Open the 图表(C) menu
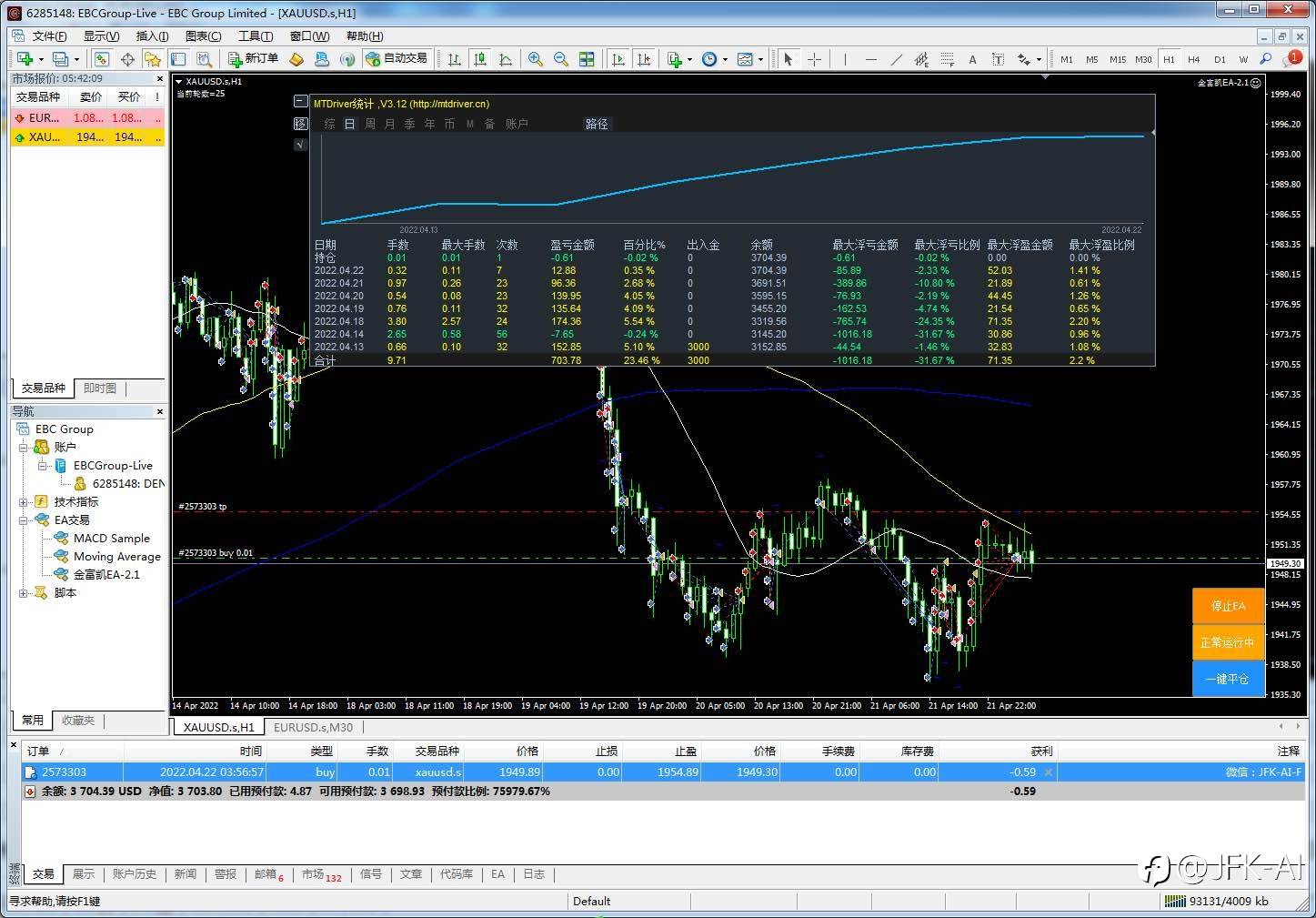Screen dimensions: 1316x918 point(203,36)
